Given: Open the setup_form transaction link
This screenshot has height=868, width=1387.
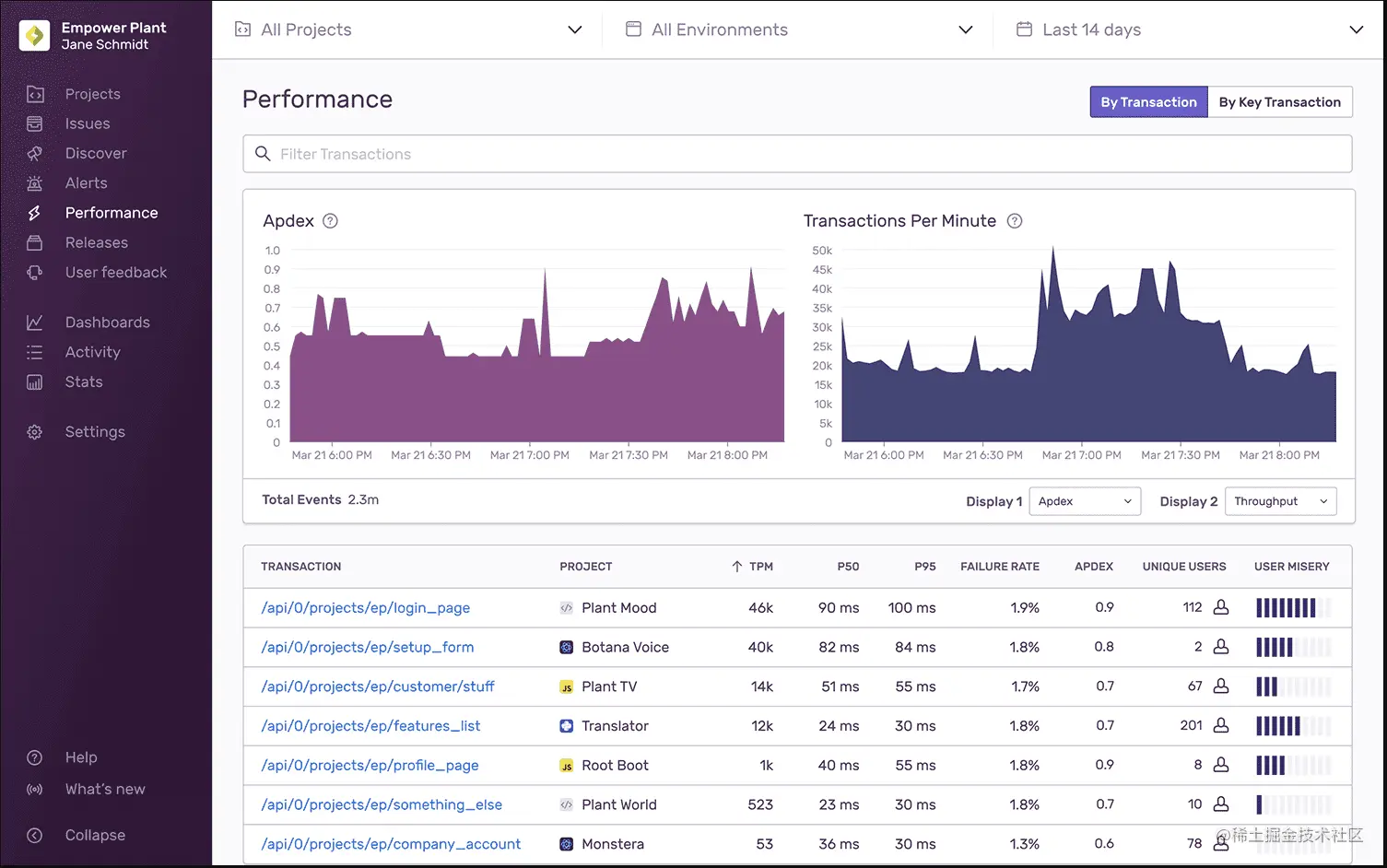Looking at the screenshot, I should click(x=368, y=648).
